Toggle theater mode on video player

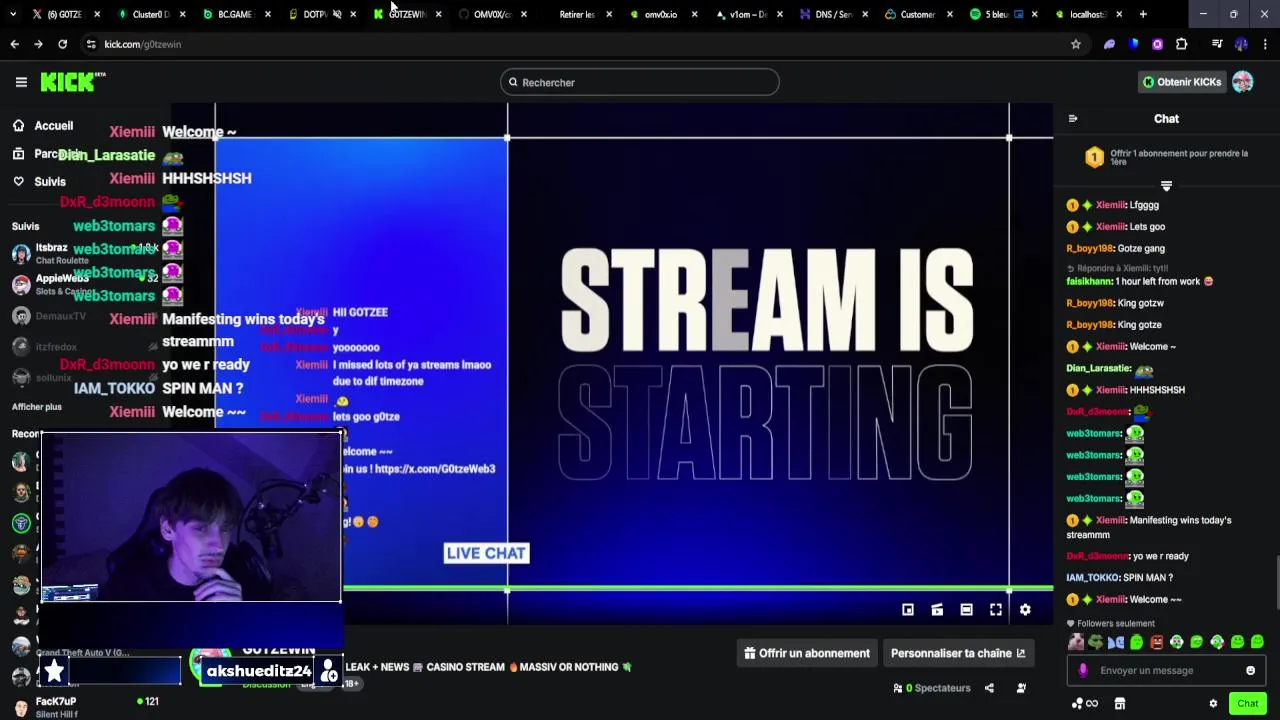966,609
